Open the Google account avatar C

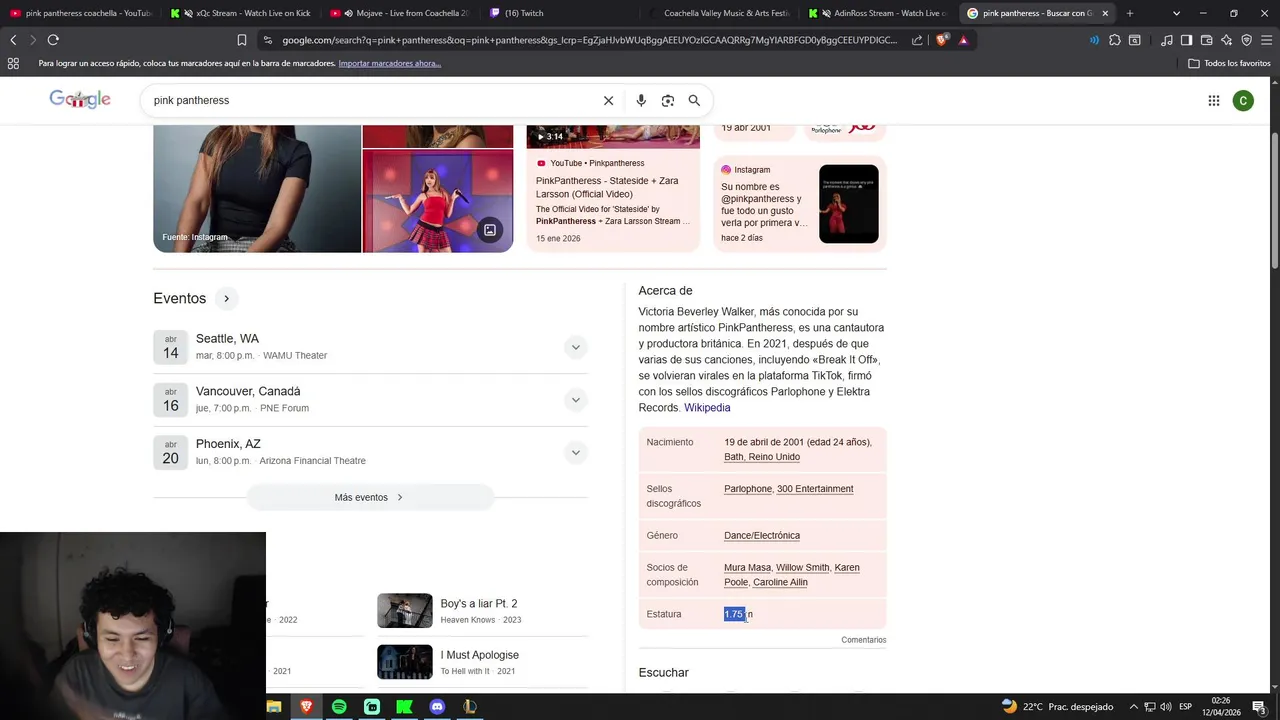(1243, 100)
